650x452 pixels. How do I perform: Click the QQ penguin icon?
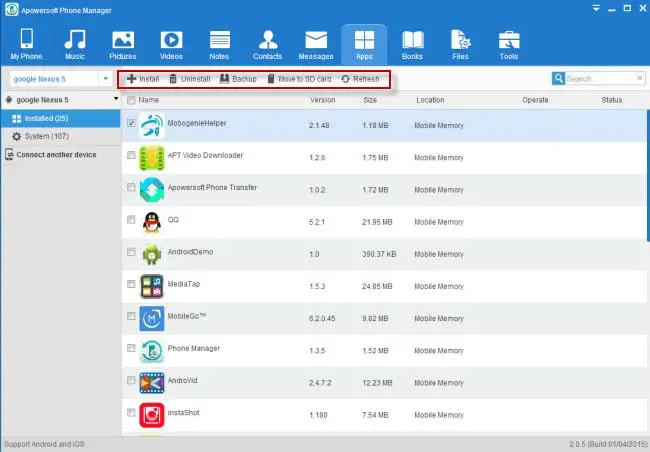(x=152, y=222)
